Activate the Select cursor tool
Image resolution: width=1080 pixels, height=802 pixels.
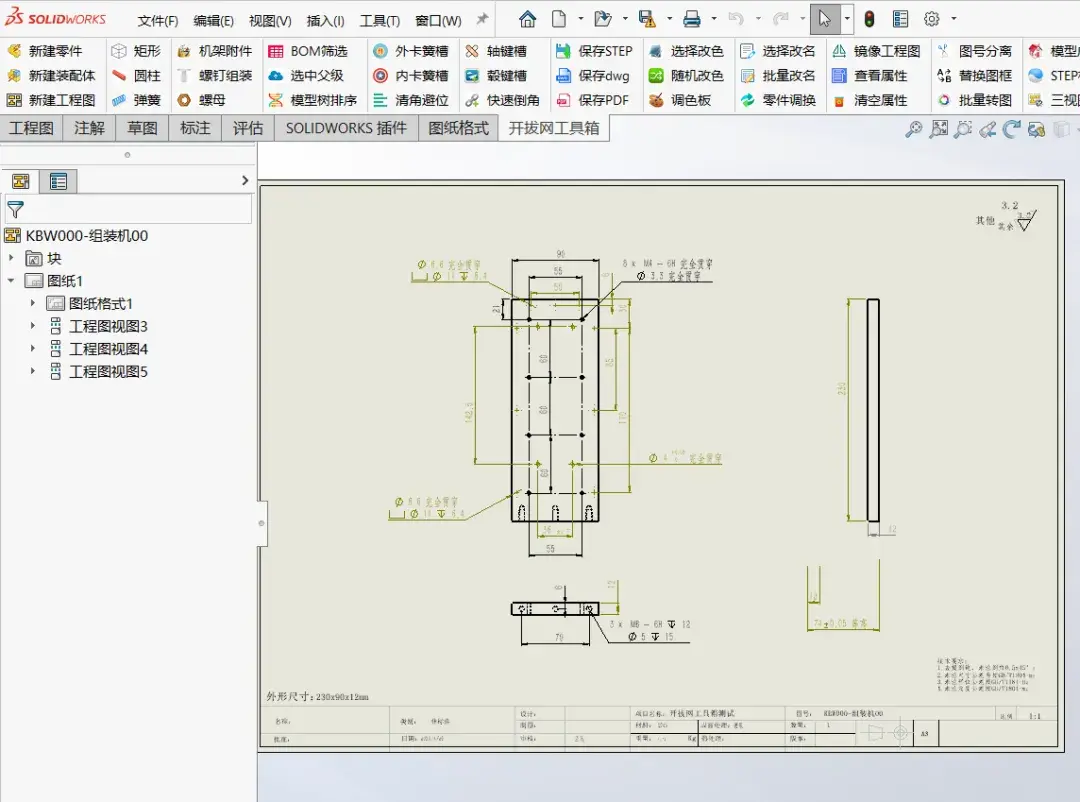point(824,19)
